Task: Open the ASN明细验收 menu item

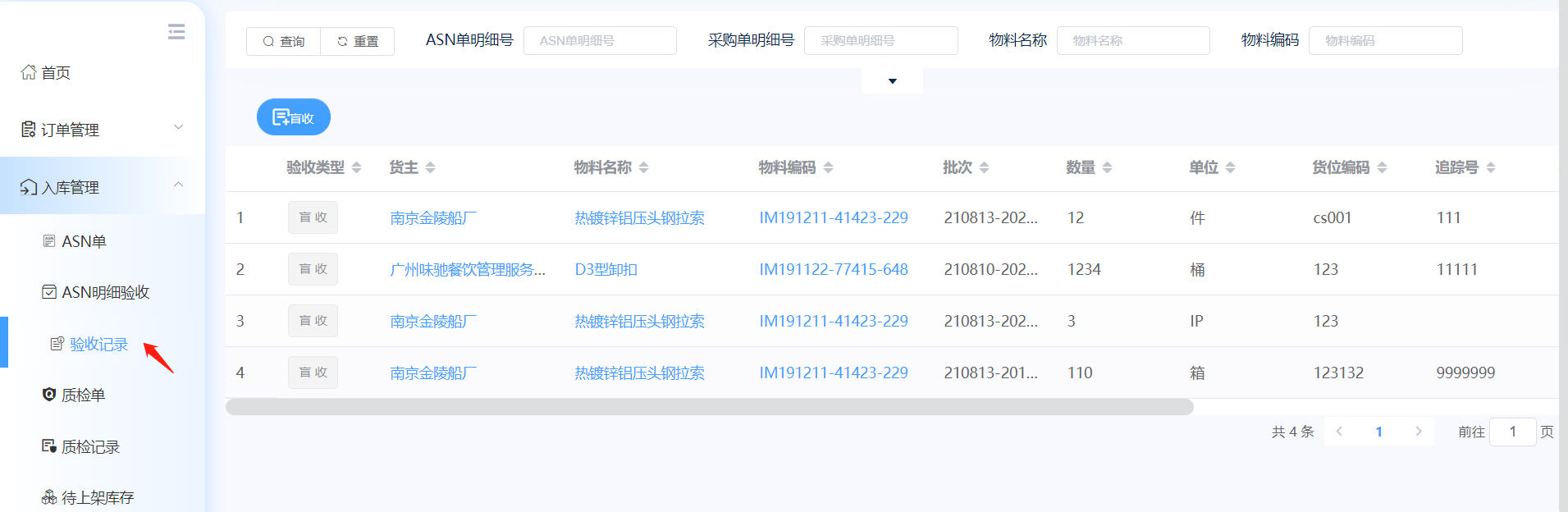Action: 105,292
